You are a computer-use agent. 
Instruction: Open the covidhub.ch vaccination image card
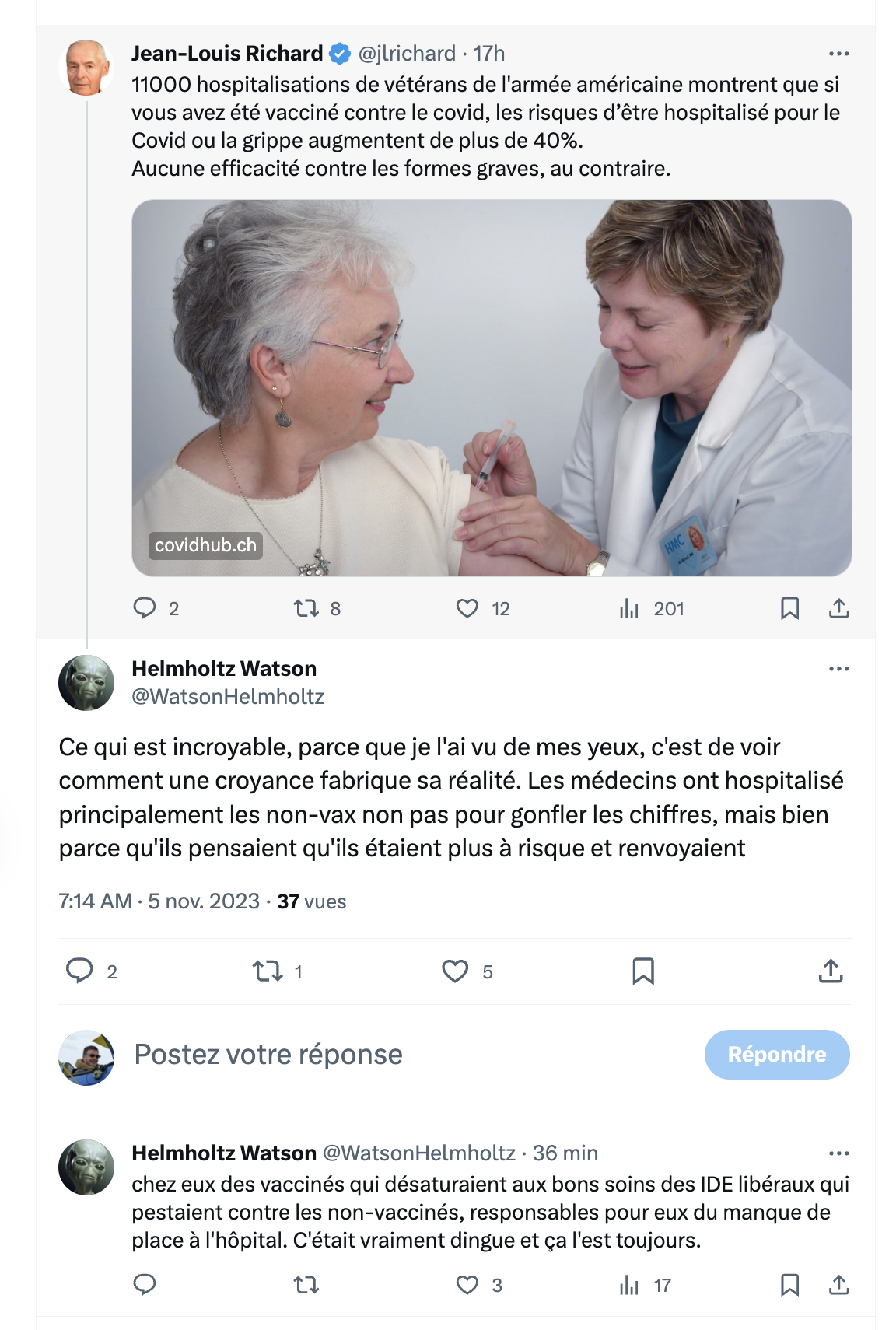click(x=492, y=388)
